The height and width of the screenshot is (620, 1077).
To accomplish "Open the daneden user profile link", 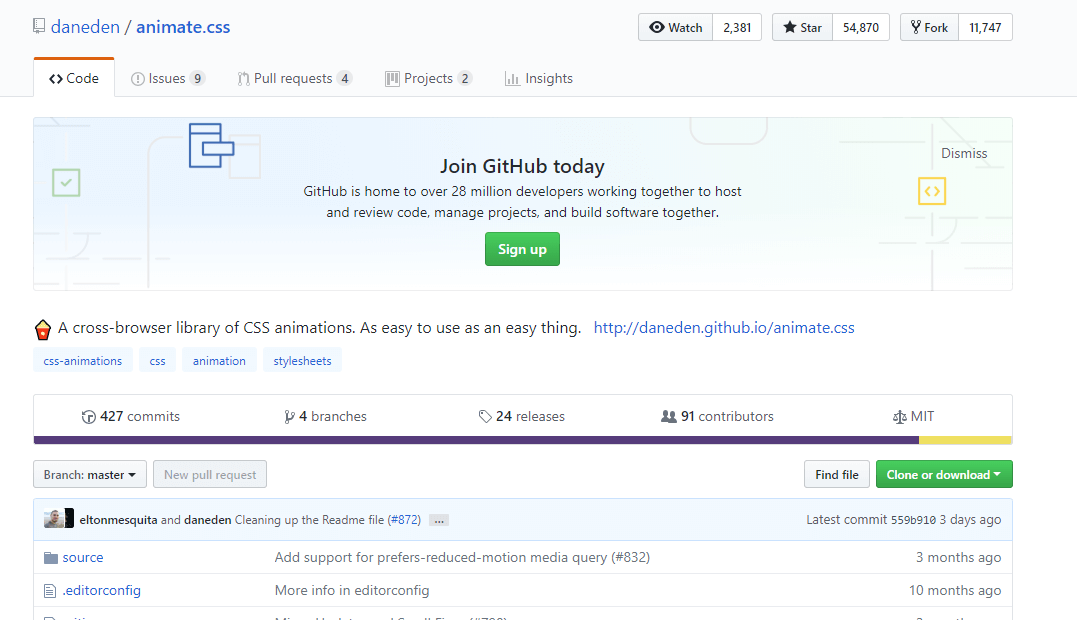I will point(85,27).
